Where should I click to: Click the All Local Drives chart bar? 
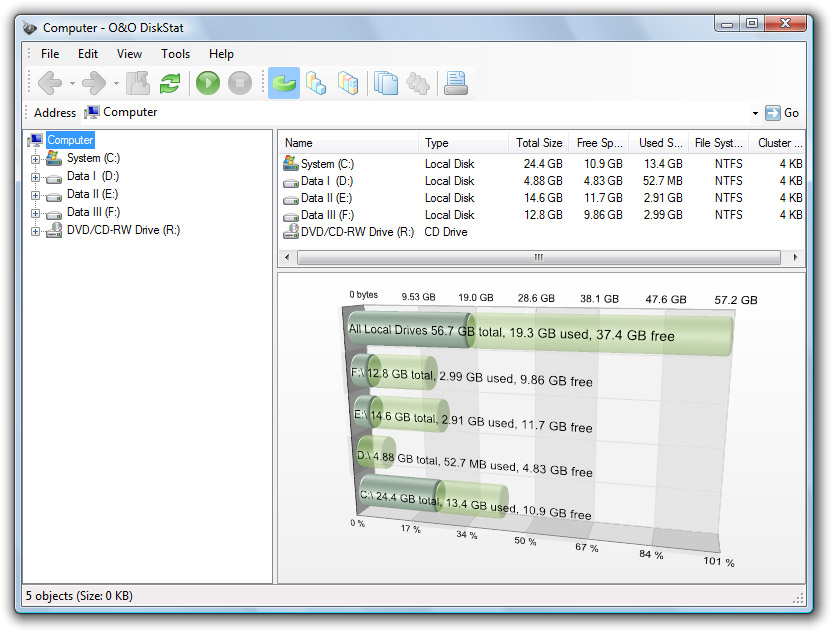pos(540,334)
